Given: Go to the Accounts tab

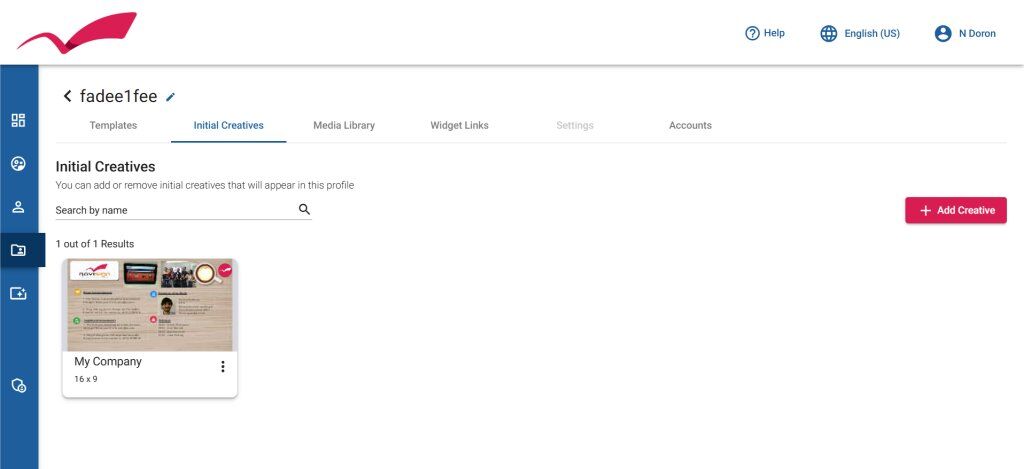Looking at the screenshot, I should pyautogui.click(x=690, y=125).
